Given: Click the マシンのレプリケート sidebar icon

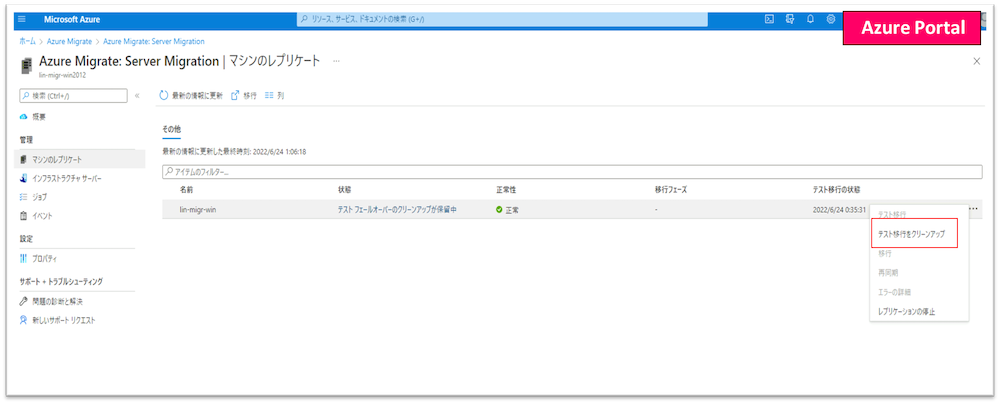Looking at the screenshot, I should coord(24,160).
